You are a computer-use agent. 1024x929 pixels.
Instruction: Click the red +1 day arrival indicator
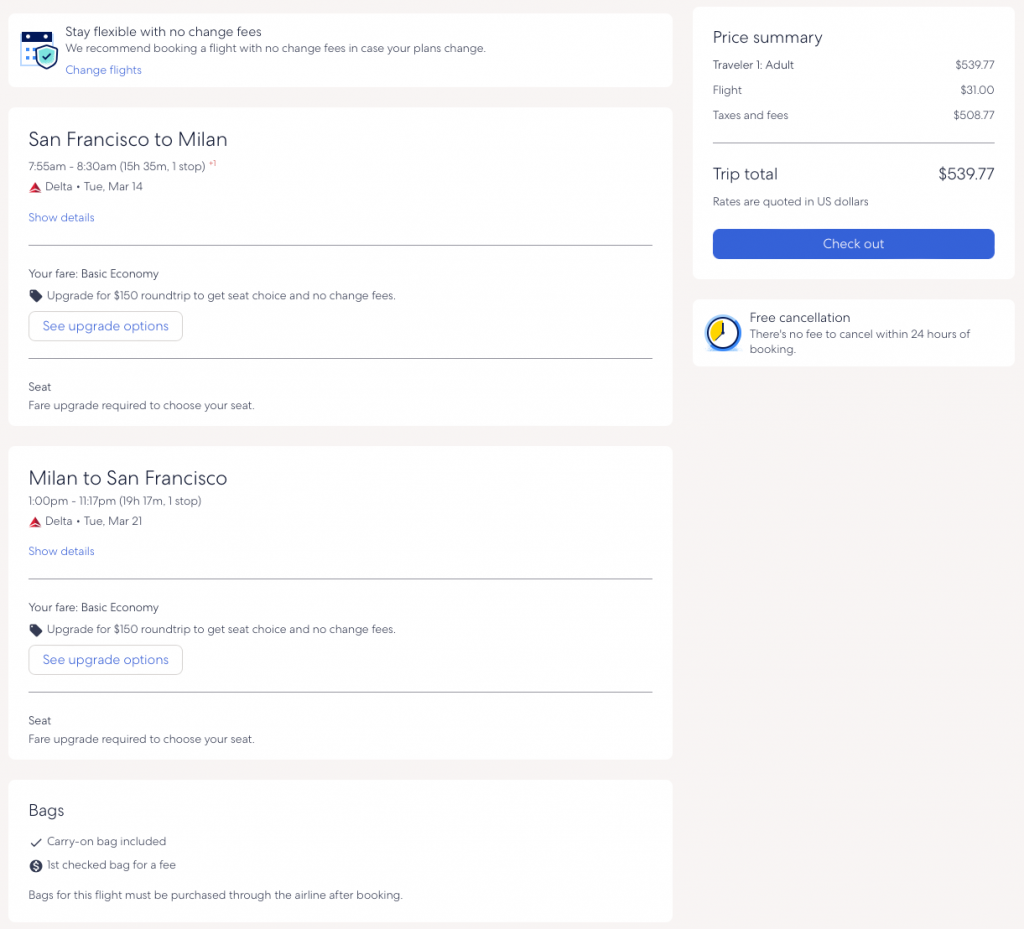pos(212,163)
